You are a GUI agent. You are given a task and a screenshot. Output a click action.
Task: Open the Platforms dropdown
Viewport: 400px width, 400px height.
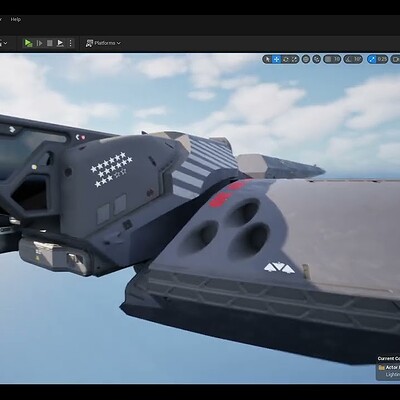[103, 43]
